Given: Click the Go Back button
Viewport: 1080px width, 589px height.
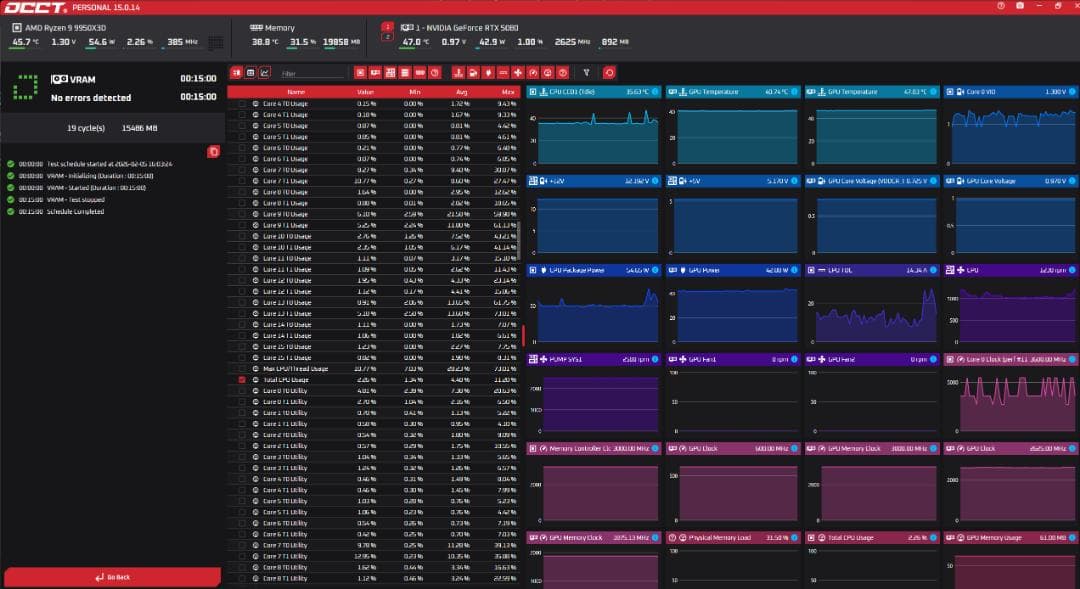Looking at the screenshot, I should pos(112,577).
